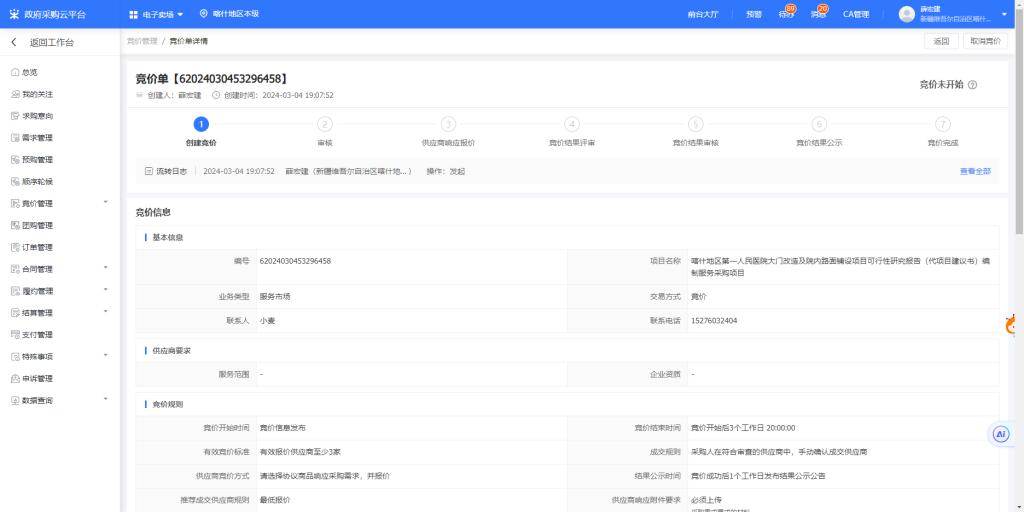This screenshot has width=1024, height=512.
Task: Click the 采购意向 sidebar icon
Action: [x=15, y=116]
